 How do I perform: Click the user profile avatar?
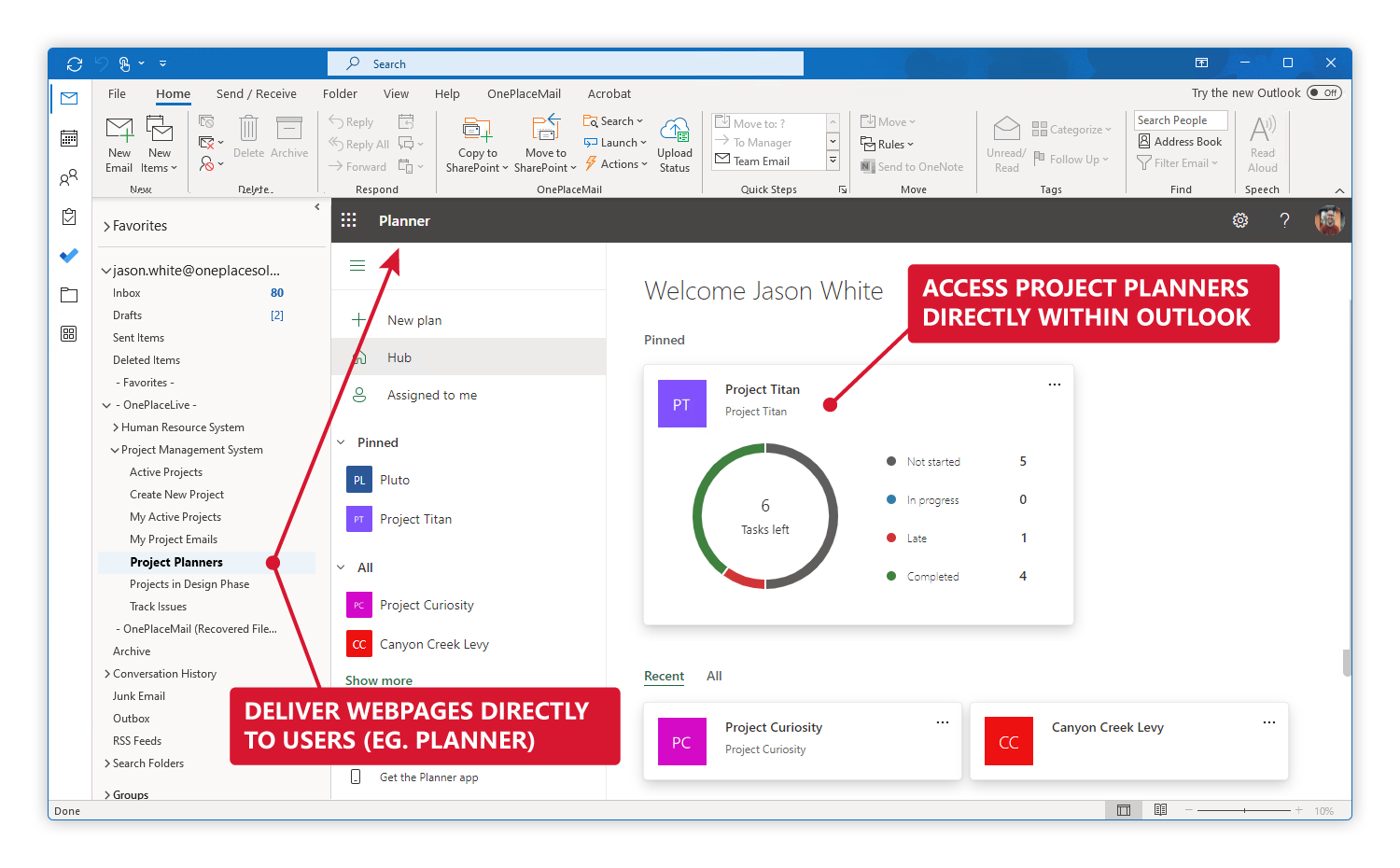[1329, 220]
